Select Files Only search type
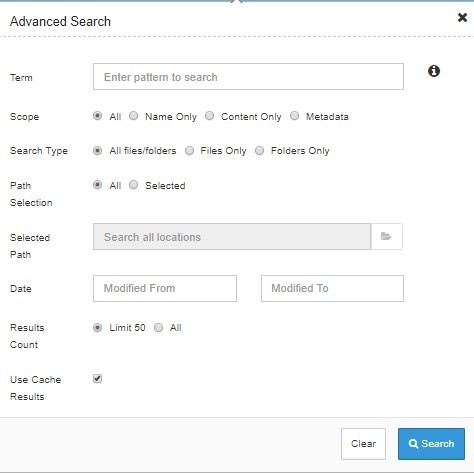This screenshot has height=473, width=474. tap(189, 151)
